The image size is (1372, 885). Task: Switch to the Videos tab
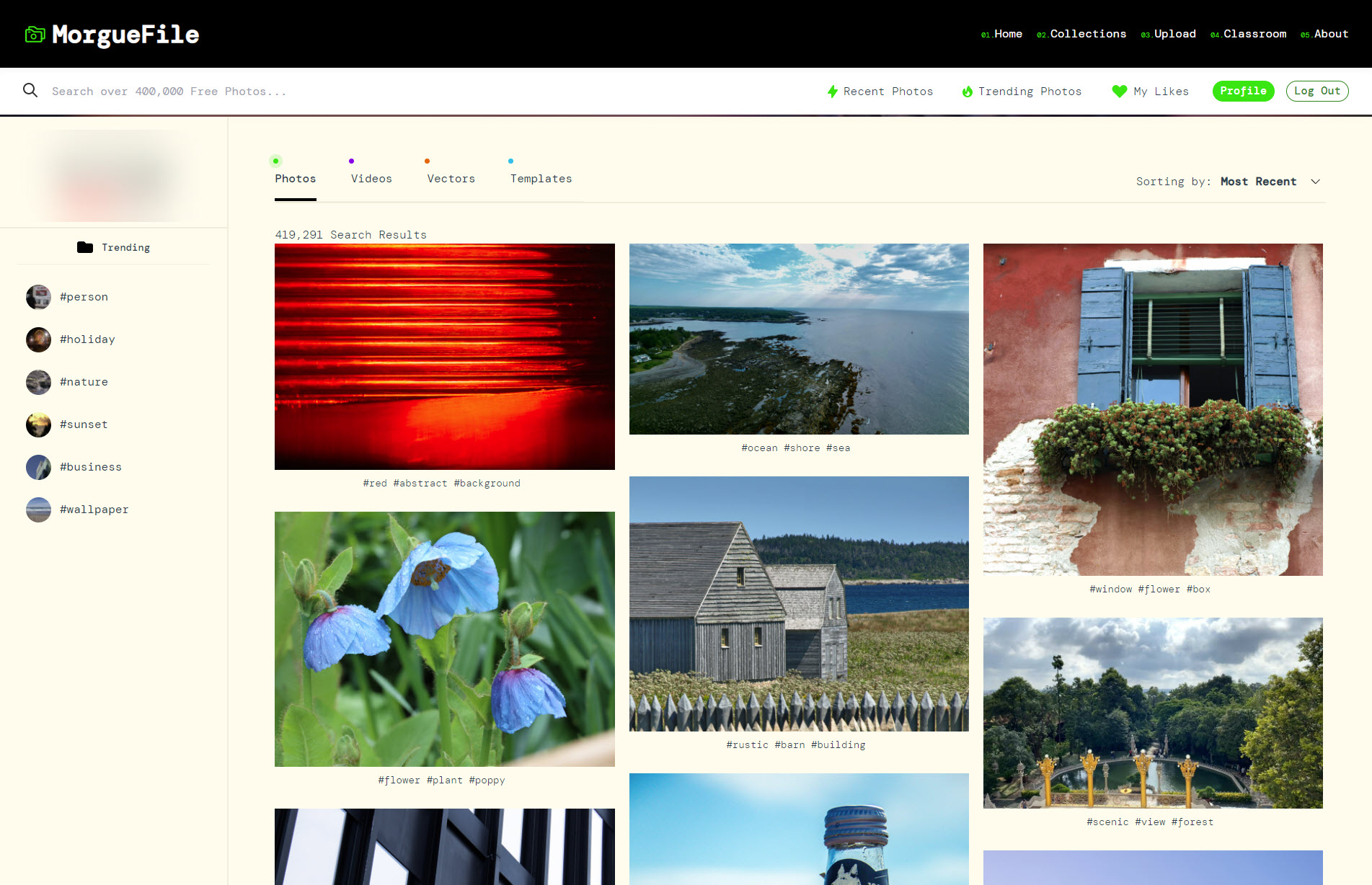371,179
